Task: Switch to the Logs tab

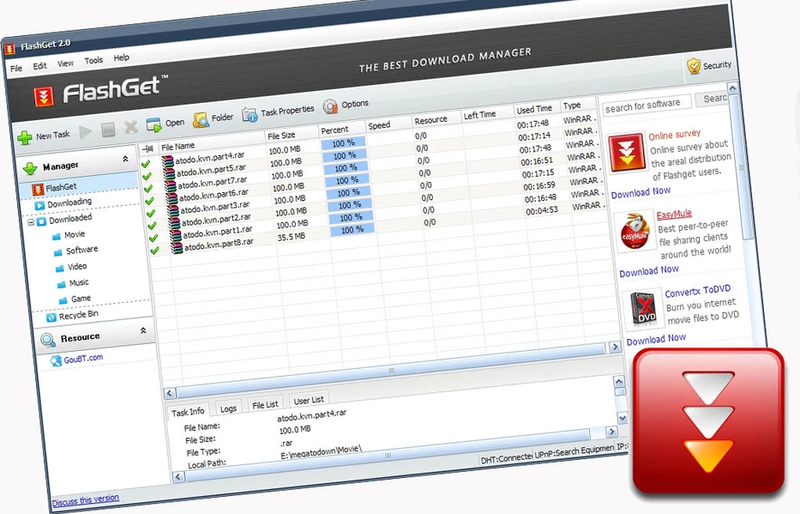Action: click(x=228, y=409)
